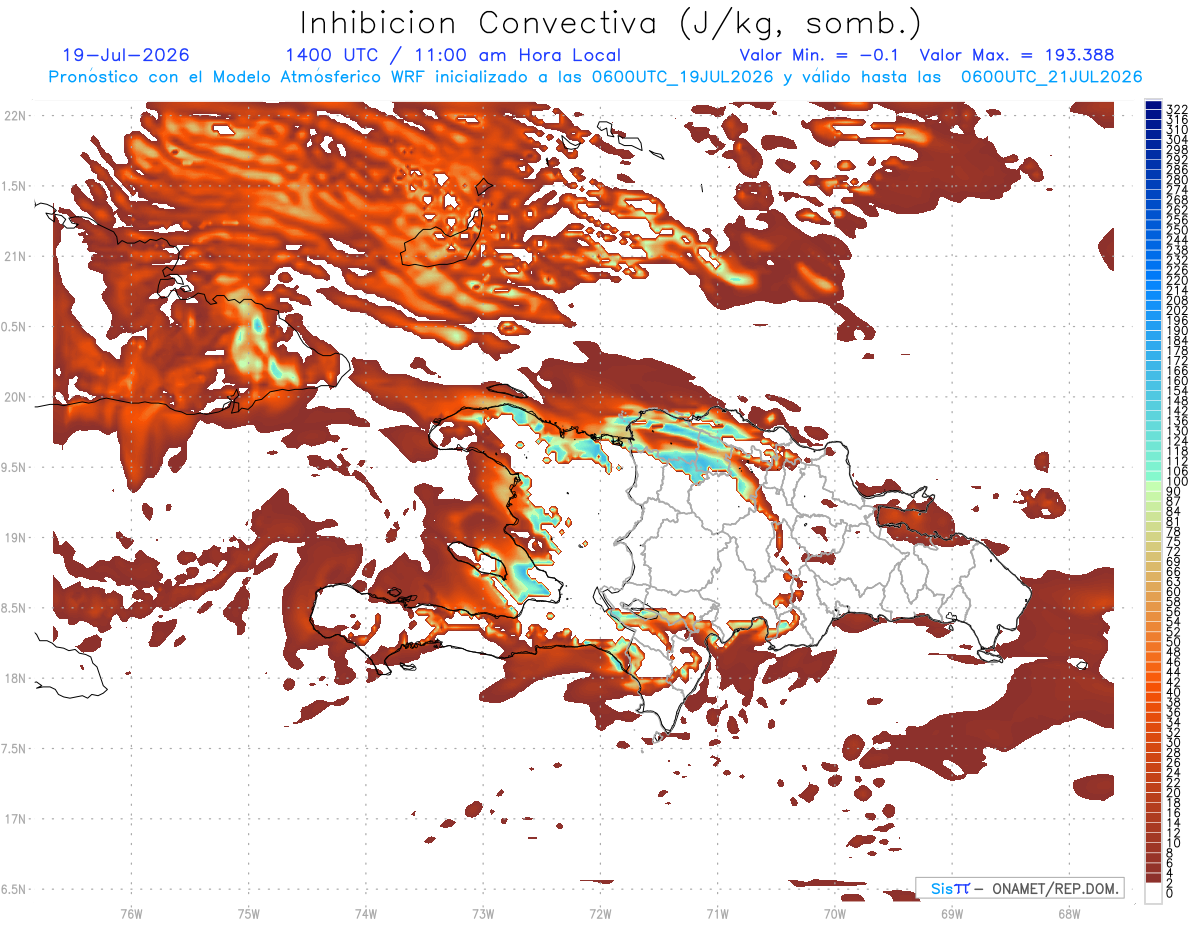
Task: Click the '71W' longitude label
Action: click(x=717, y=912)
